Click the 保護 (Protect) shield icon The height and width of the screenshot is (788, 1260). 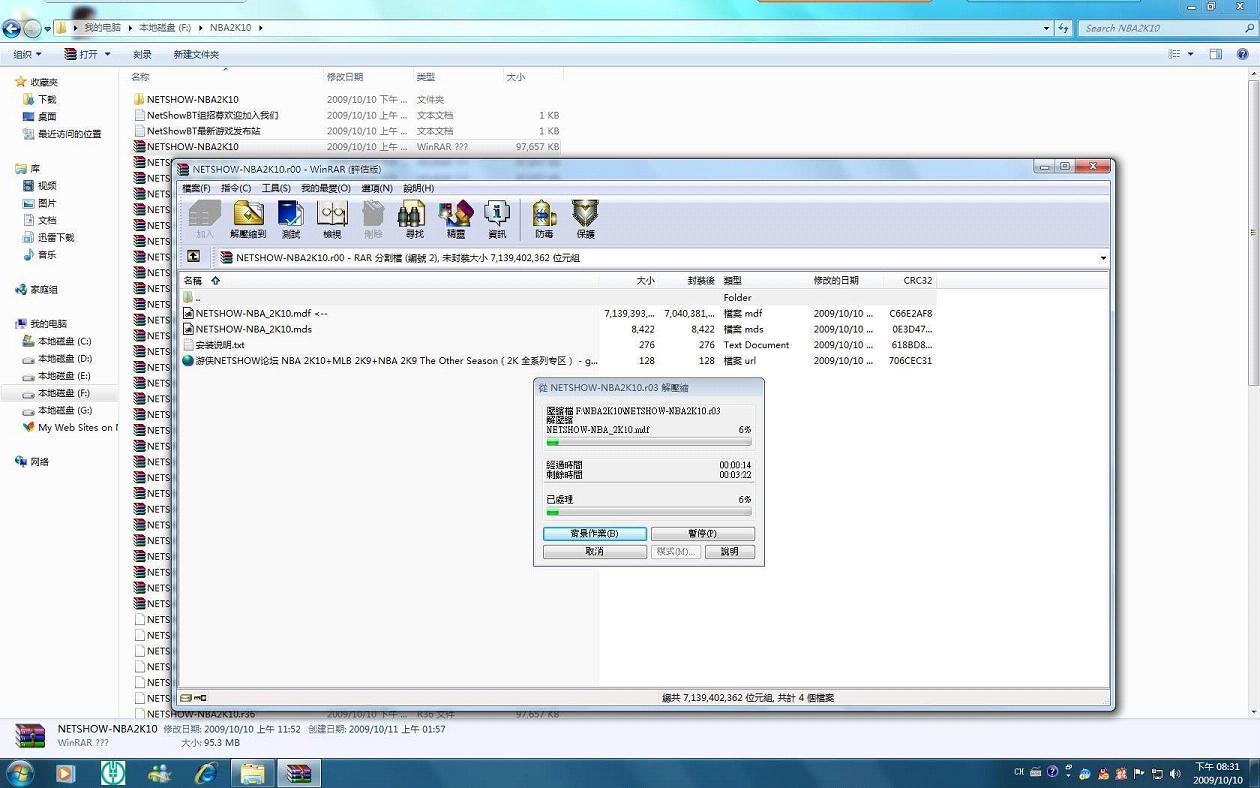point(585,220)
